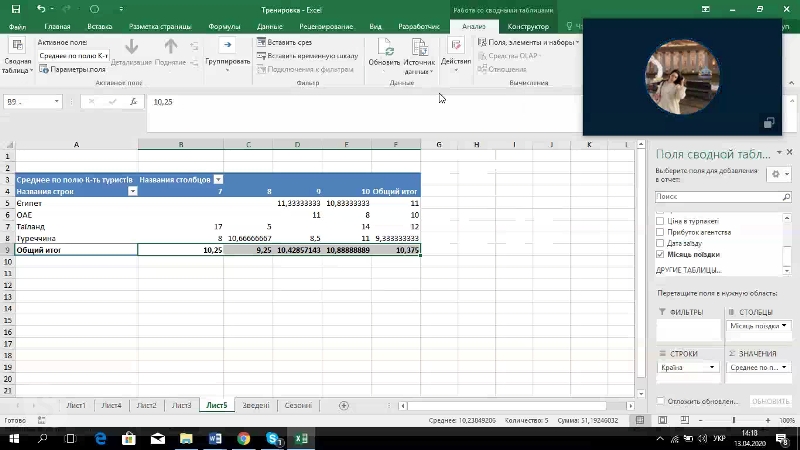Click the Insert Slicer (Вставить срез) icon
Viewport: 800px width, 450px height.
(262, 42)
